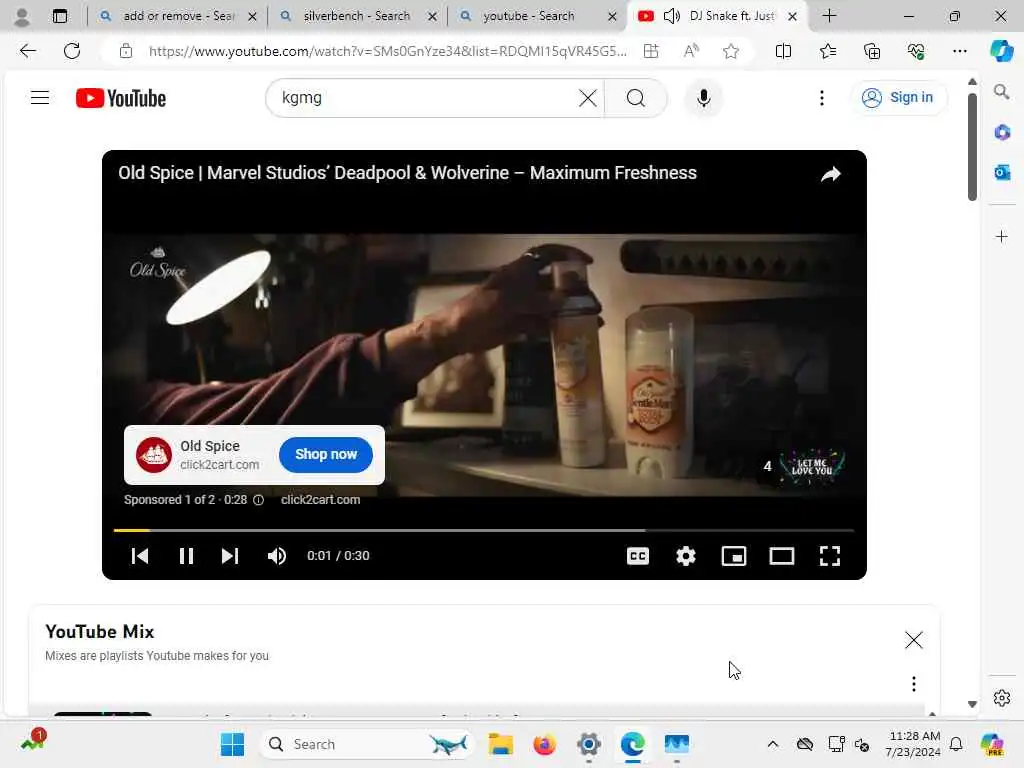
Task: Open File Explorer from the taskbar
Action: (500, 744)
